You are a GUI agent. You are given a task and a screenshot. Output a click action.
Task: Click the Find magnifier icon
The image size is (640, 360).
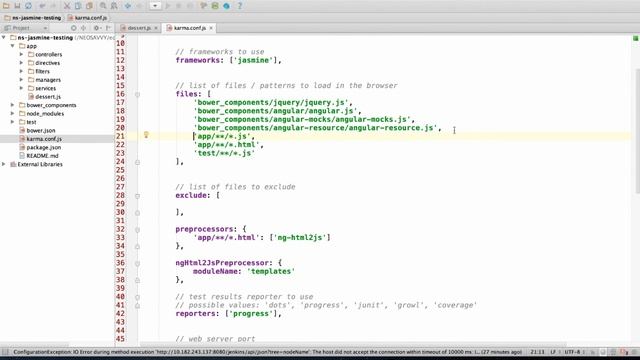click(x=103, y=6)
